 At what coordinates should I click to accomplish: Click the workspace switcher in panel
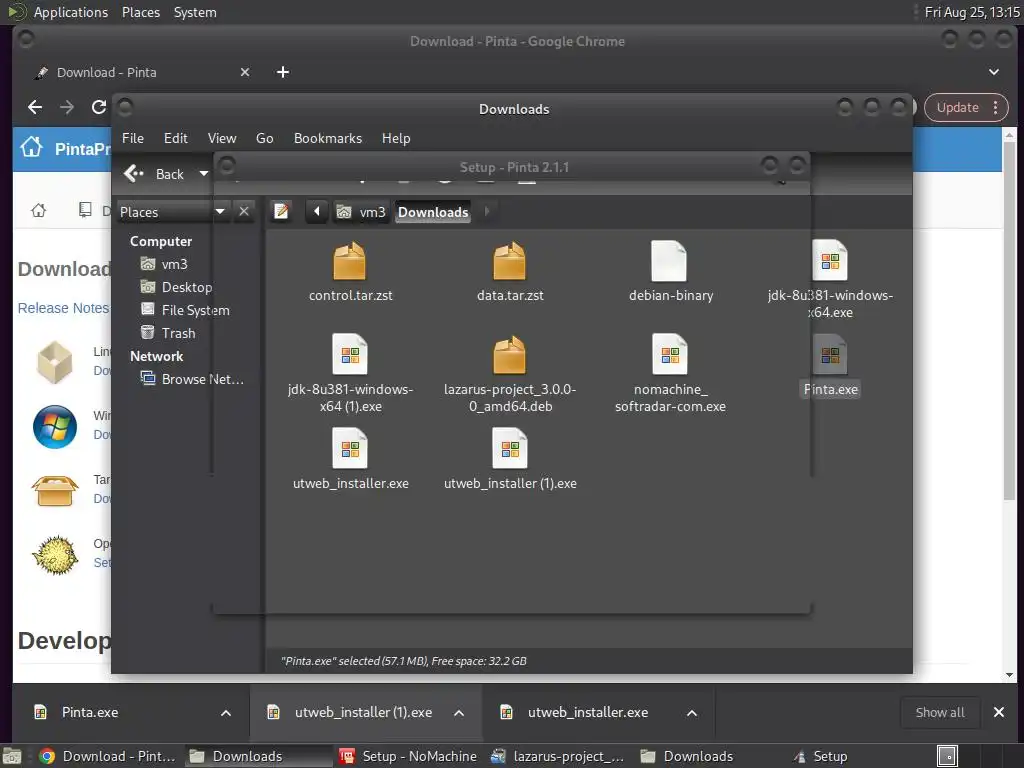948,756
